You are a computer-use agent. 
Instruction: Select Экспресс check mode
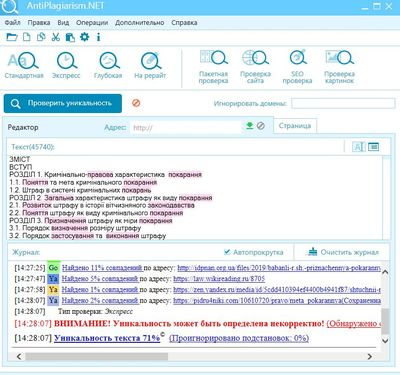tap(66, 65)
